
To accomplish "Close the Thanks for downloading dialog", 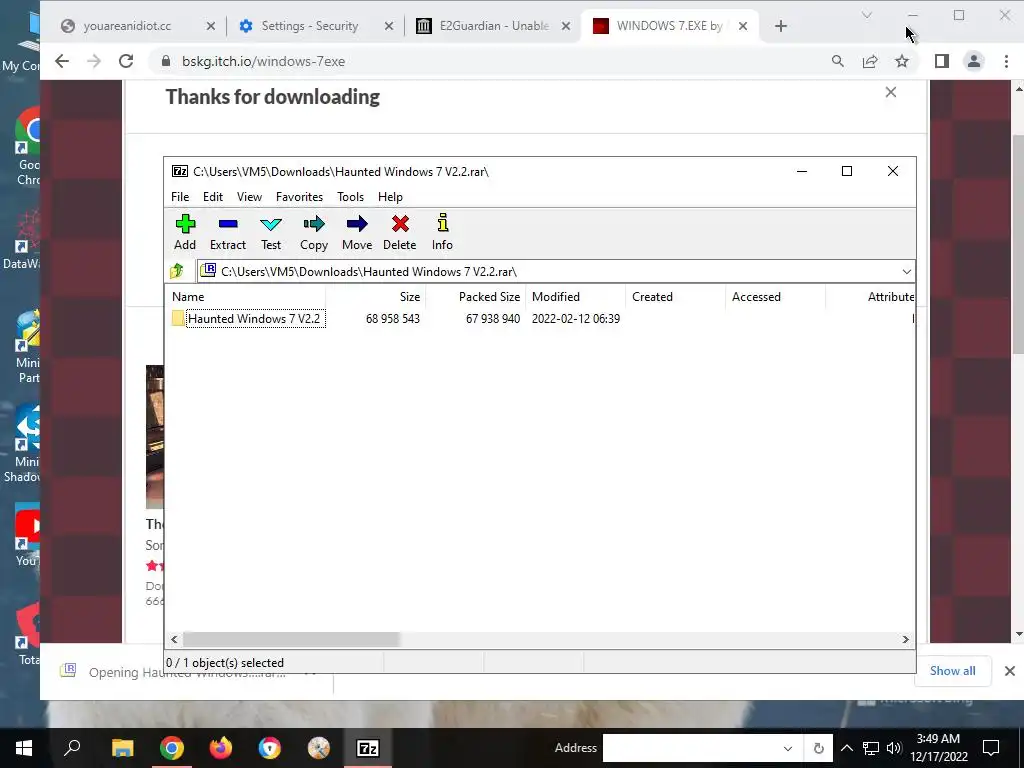I will click(891, 92).
